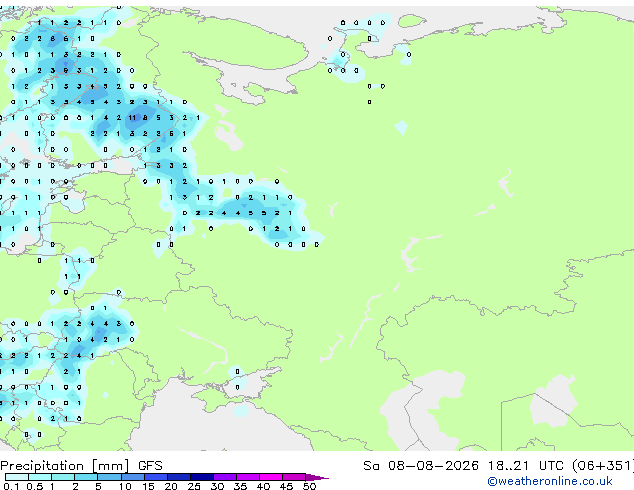Pick the 10–15 mm blue legend swatch
This screenshot has width=634, height=490.
pos(133,477)
